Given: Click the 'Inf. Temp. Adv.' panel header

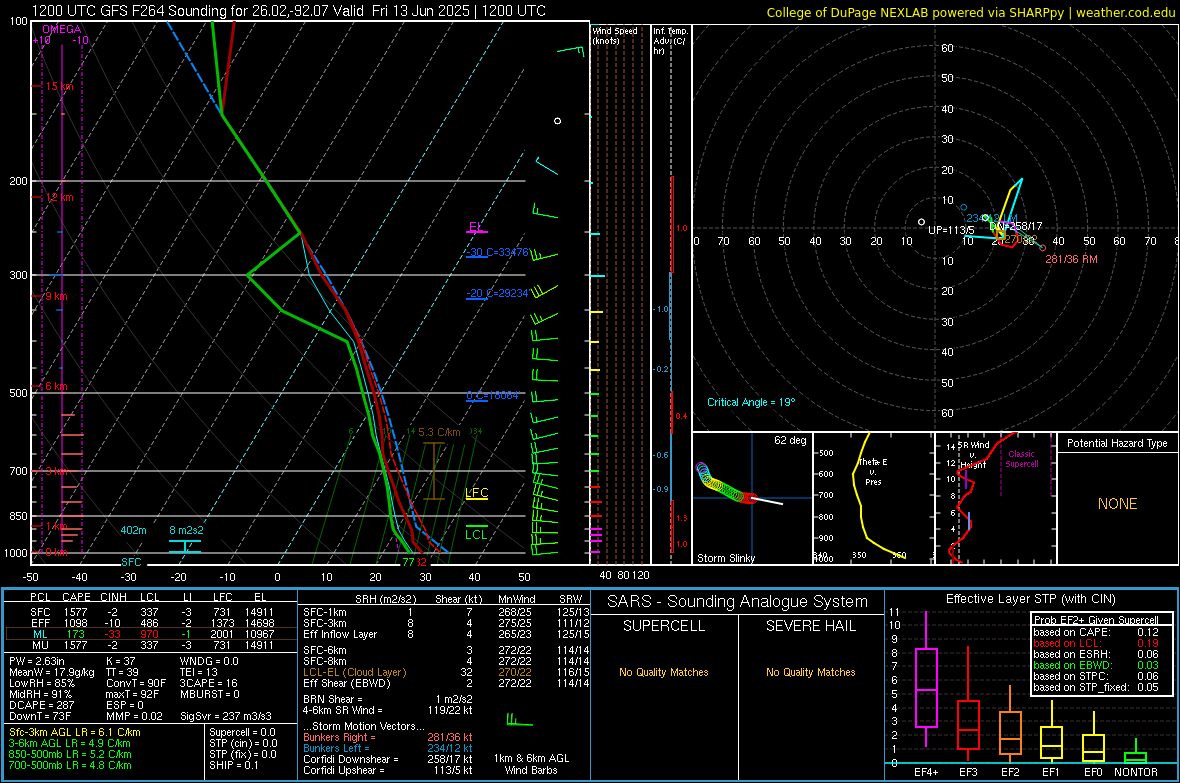Looking at the screenshot, I should (670, 41).
